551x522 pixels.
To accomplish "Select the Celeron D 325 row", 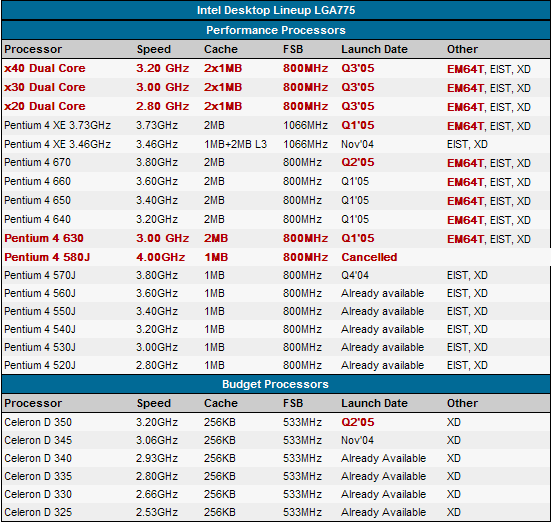I will [x=276, y=512].
